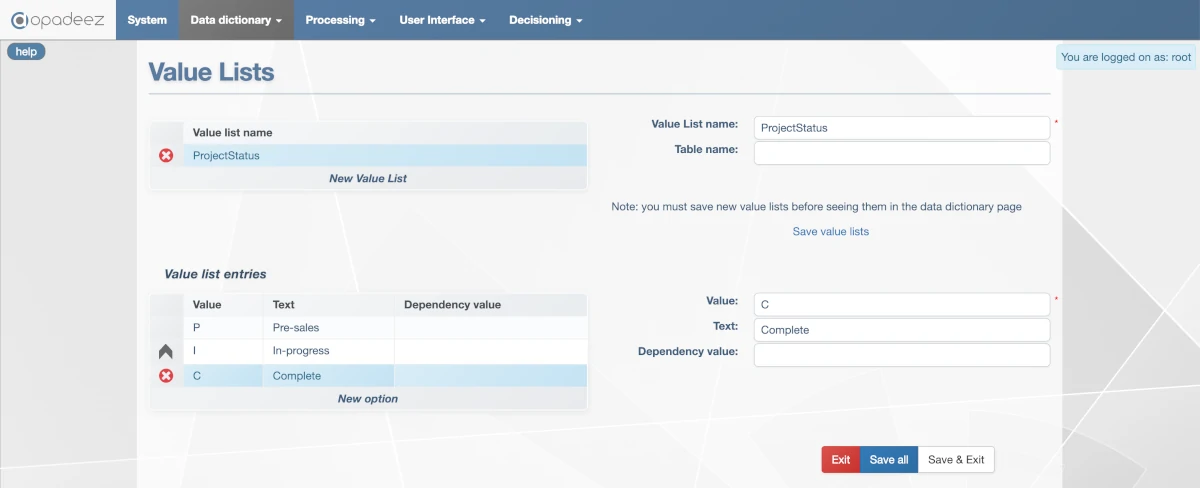Focus the Table name input field

pyautogui.click(x=902, y=153)
